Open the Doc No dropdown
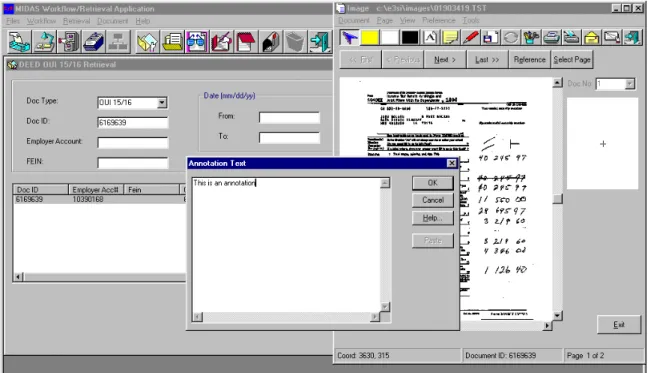The image size is (648, 373). tap(629, 84)
